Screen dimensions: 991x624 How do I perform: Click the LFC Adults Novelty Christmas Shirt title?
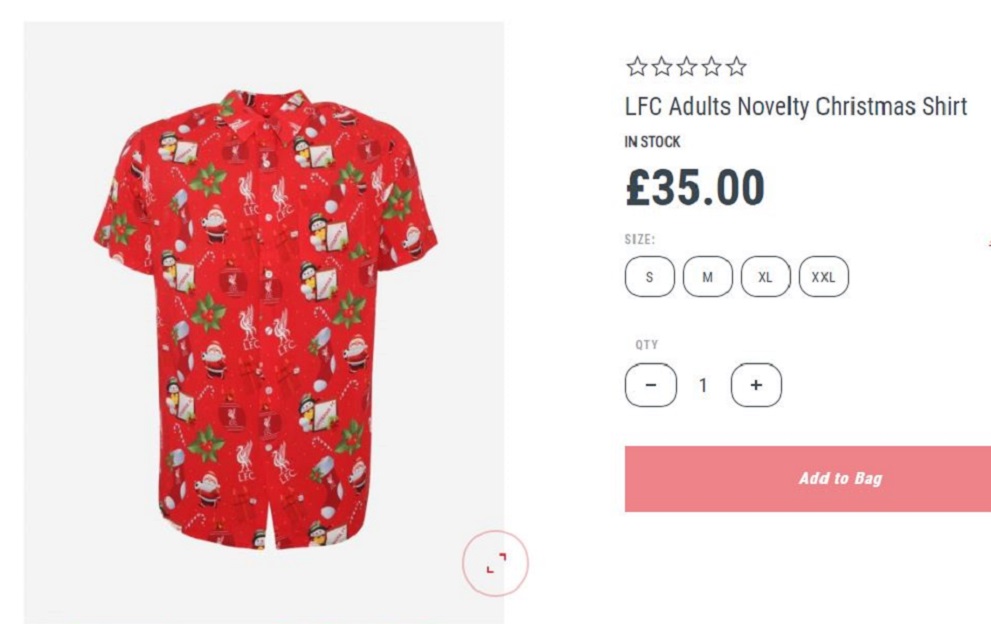796,106
